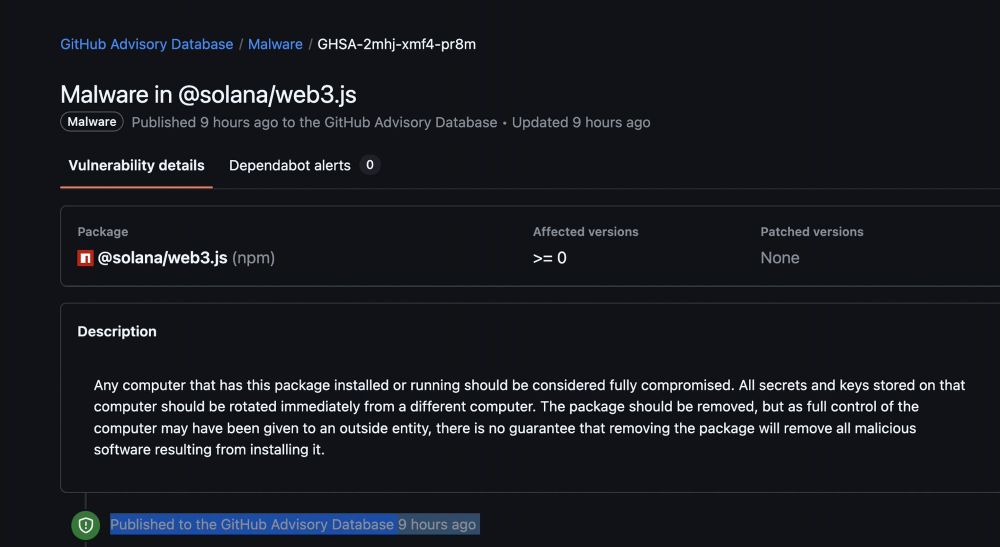
Task: Click the Updated 9 hours ago timestamp
Action: pyautogui.click(x=581, y=122)
